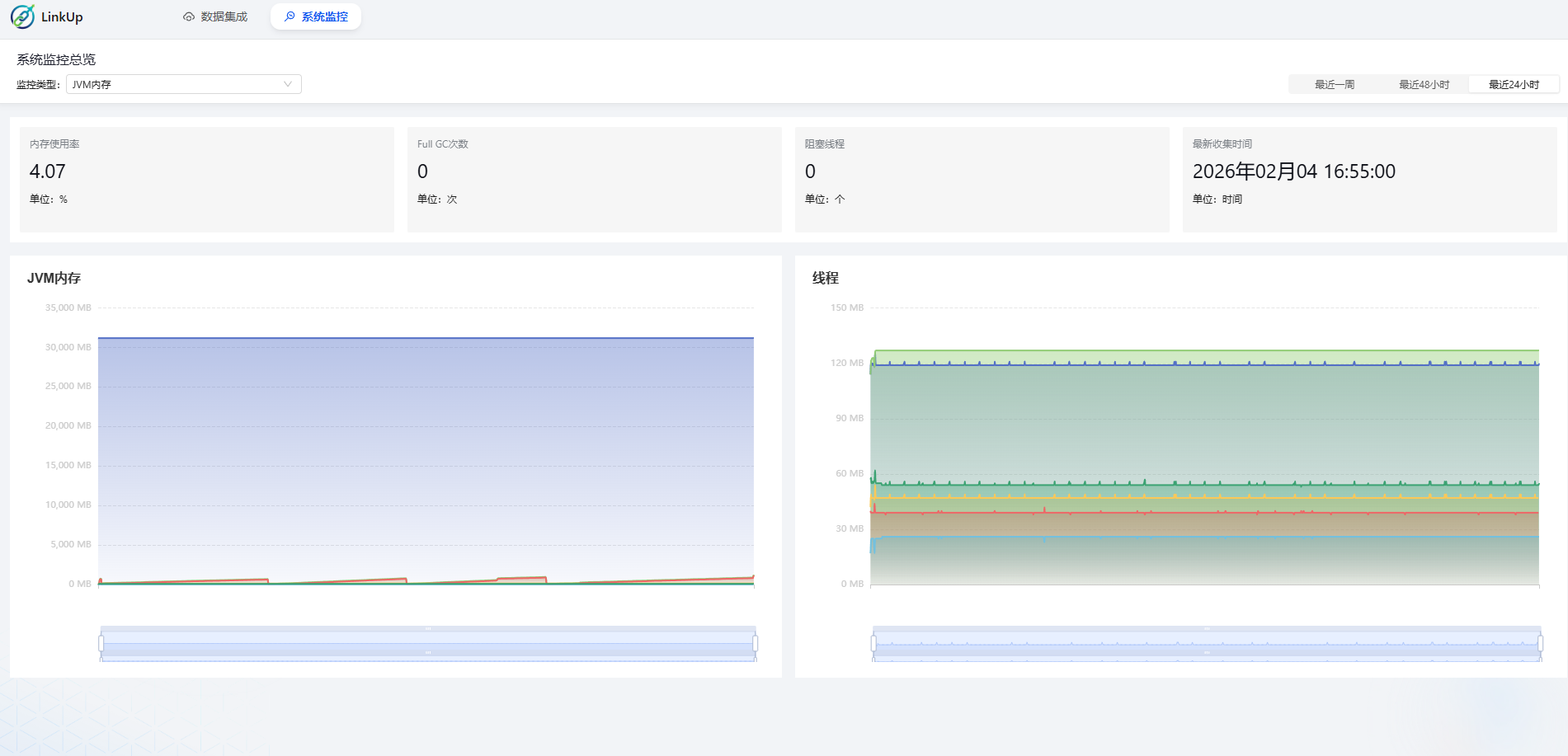
Task: Click the 最新收集时间 timestamp card
Action: point(1369,179)
